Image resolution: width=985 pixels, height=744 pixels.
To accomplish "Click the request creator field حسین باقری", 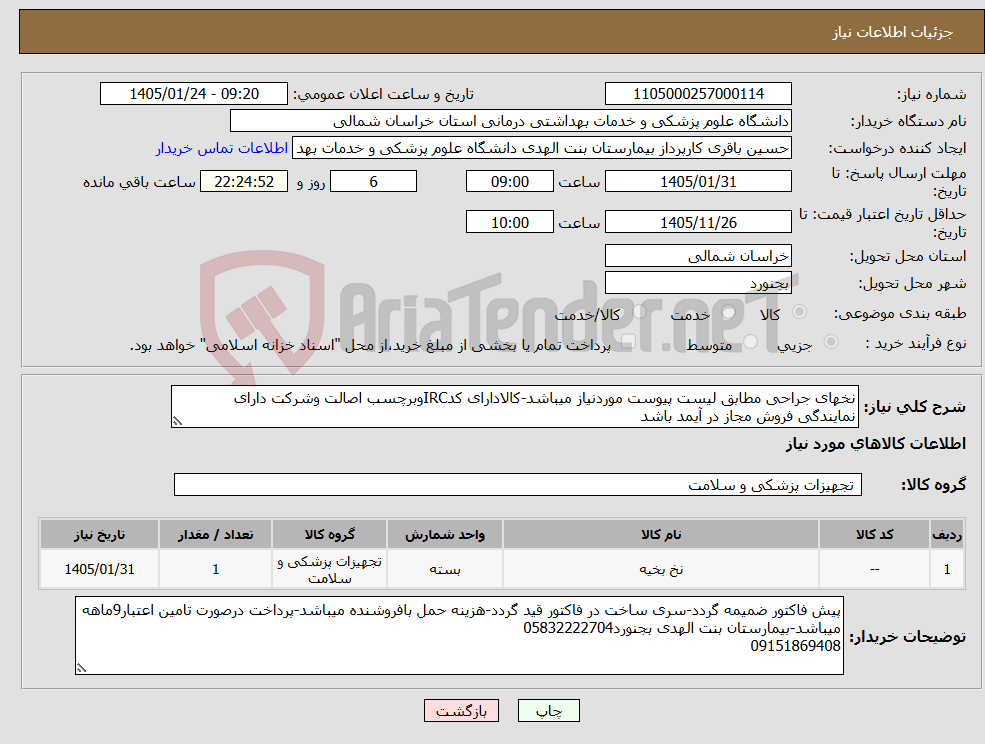I will [x=541, y=148].
